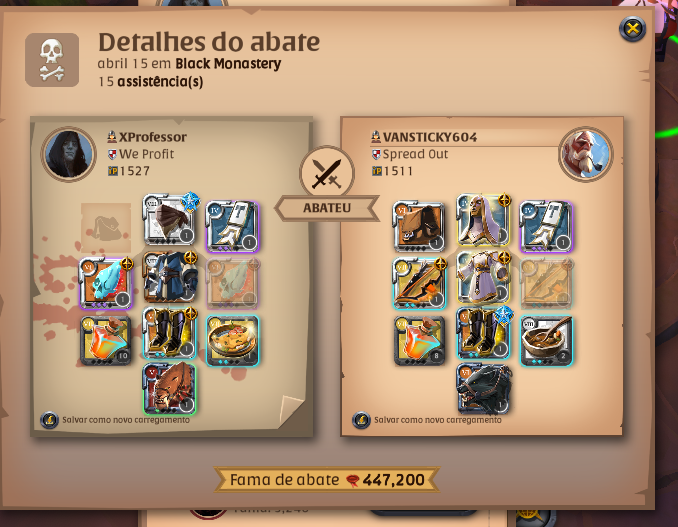Select XProfessor's dark blue armor jacket
The height and width of the screenshot is (527, 678).
tap(170, 277)
